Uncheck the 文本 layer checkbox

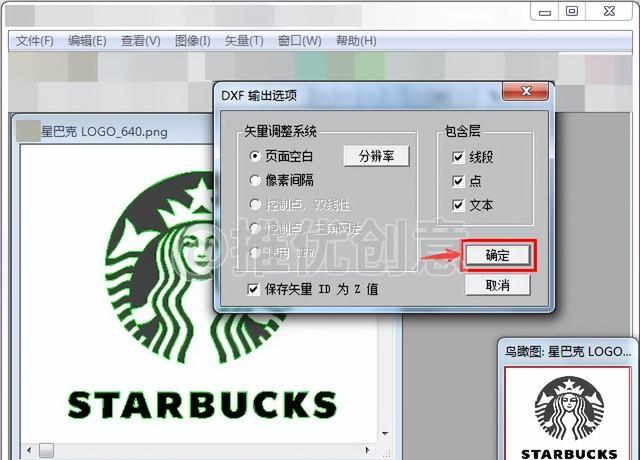coord(458,205)
